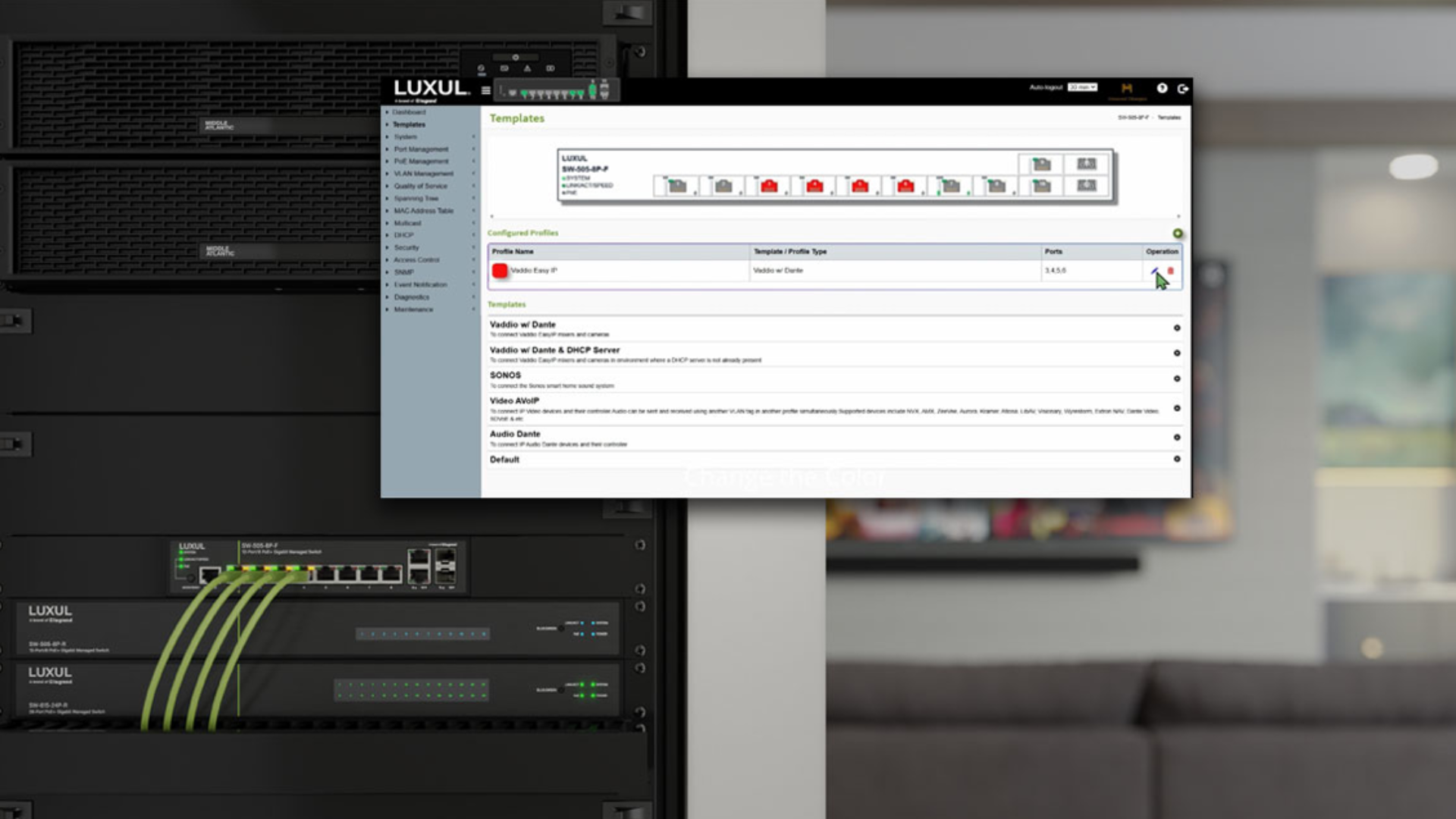
Task: Open the Auto-logout duration dropdown
Action: (1082, 86)
